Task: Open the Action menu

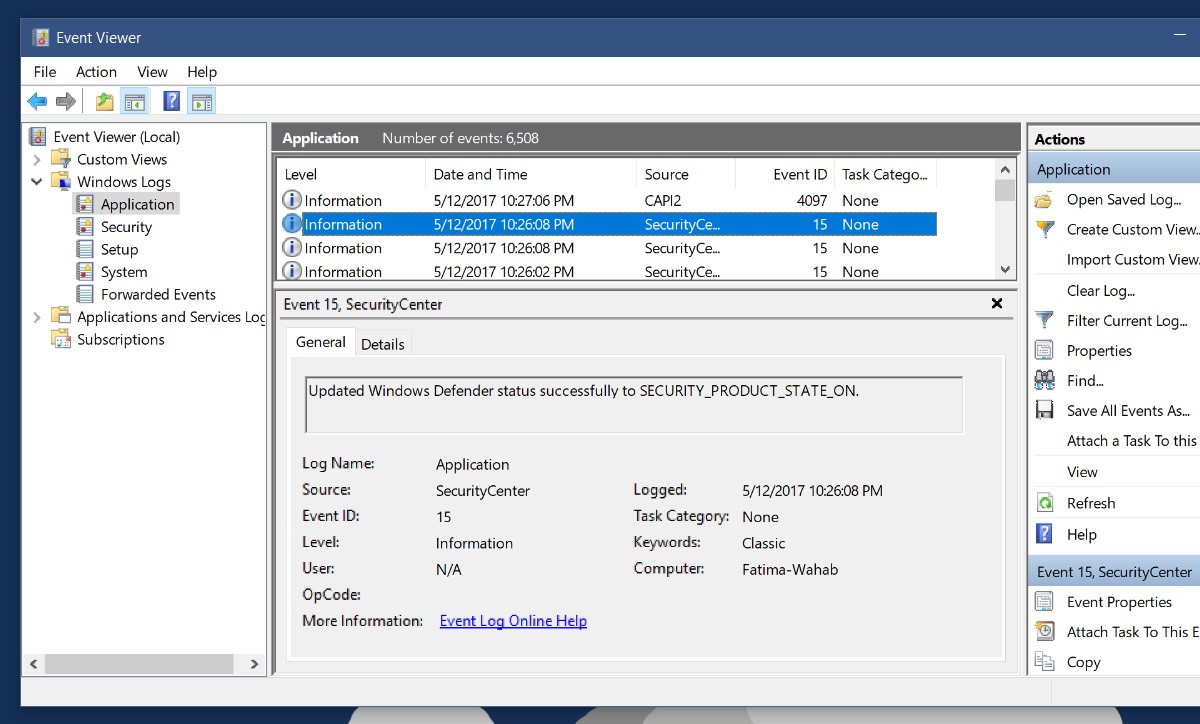Action: coord(96,72)
